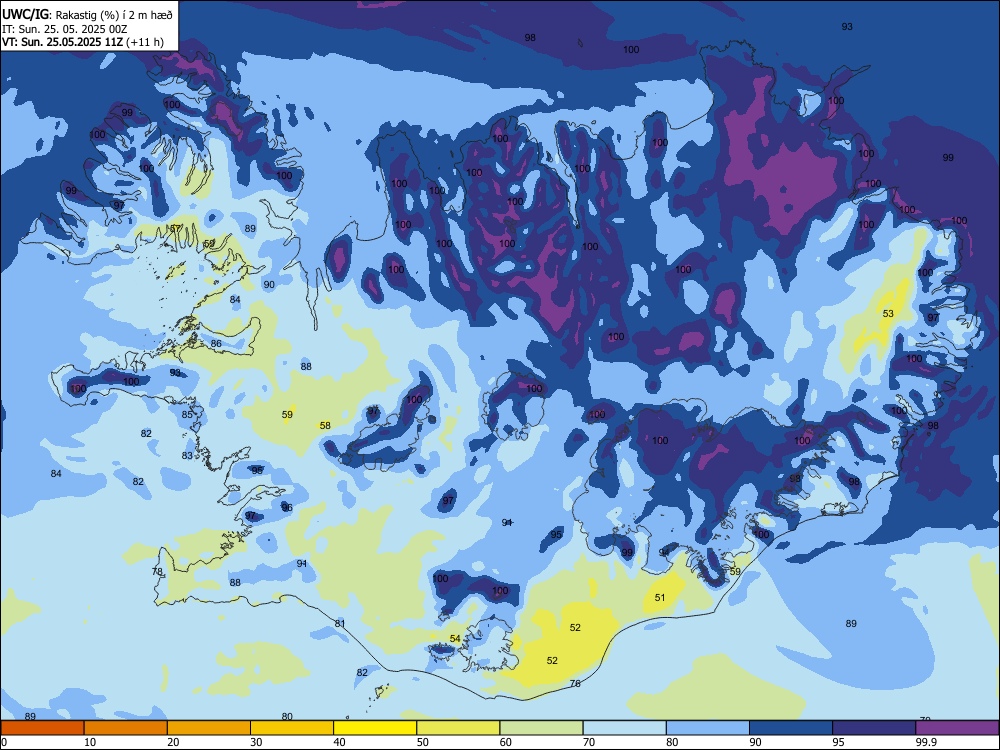Click the humidity value '51' on the map
Screen dimensions: 1000x750
pos(660,598)
